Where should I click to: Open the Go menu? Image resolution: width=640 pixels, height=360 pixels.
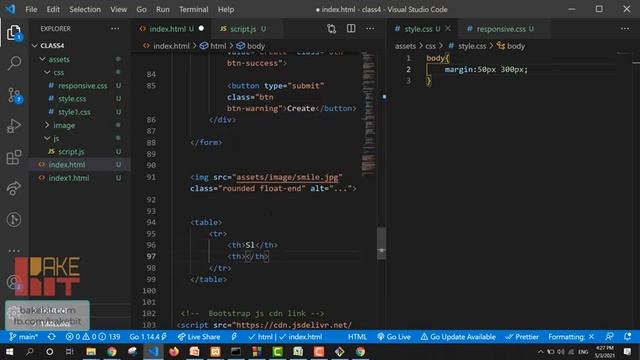141,9
